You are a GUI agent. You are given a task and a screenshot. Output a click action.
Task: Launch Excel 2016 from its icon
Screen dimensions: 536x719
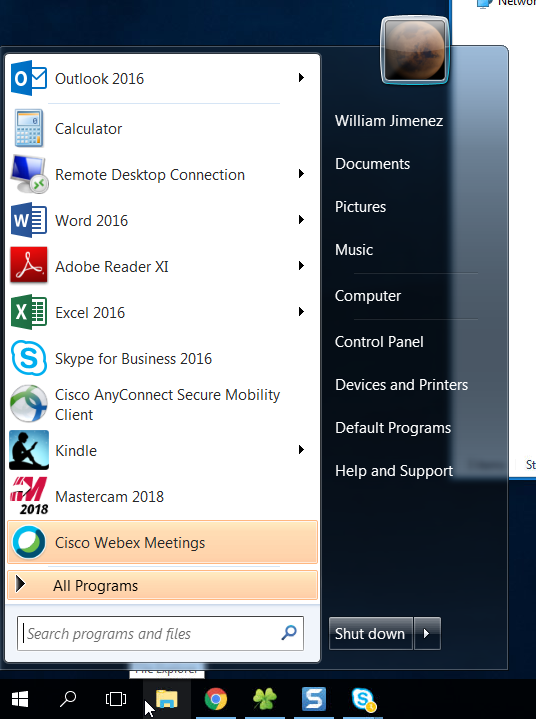[28, 312]
